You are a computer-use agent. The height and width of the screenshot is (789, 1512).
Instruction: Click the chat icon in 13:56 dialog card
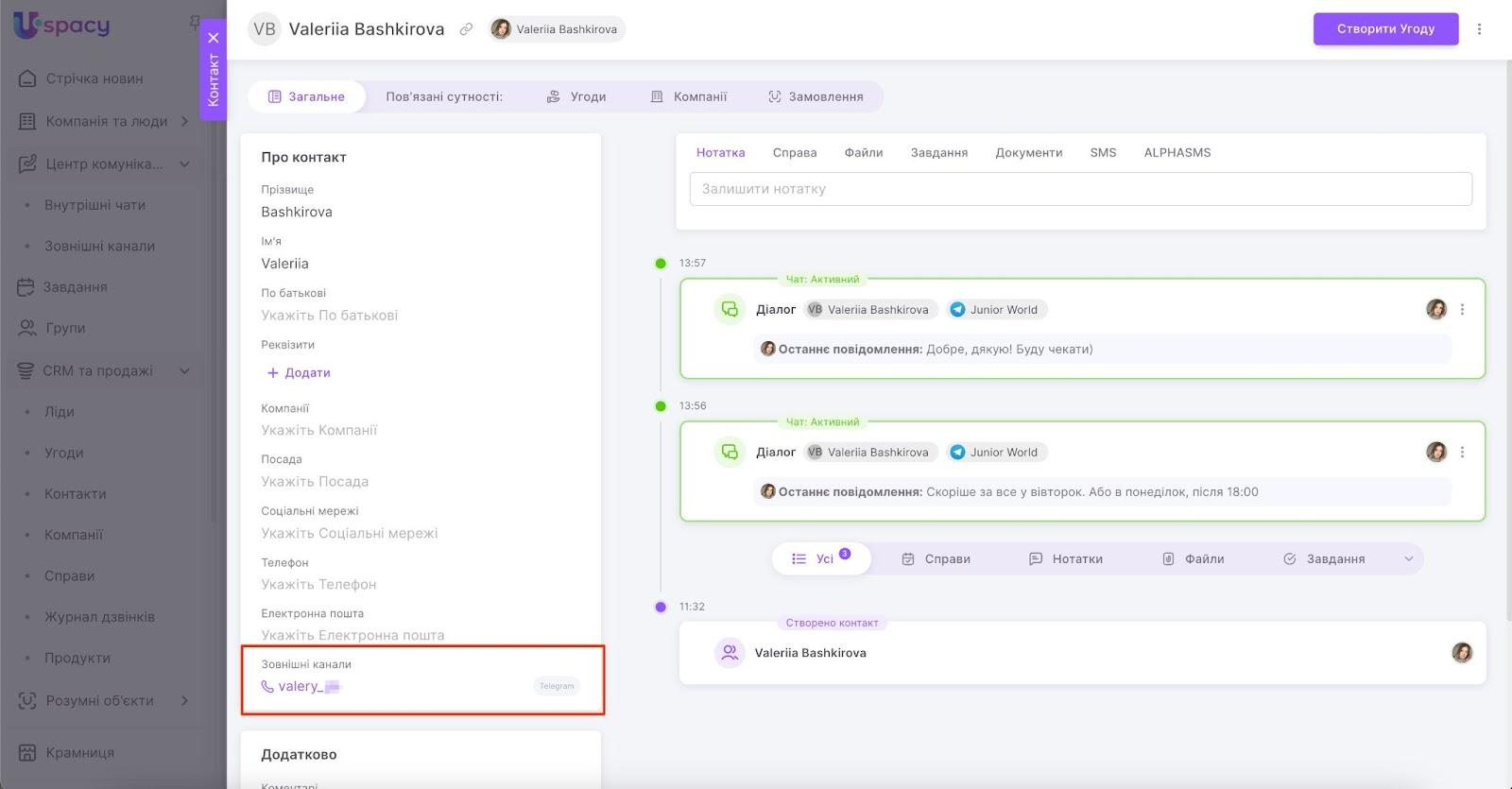[x=730, y=453]
